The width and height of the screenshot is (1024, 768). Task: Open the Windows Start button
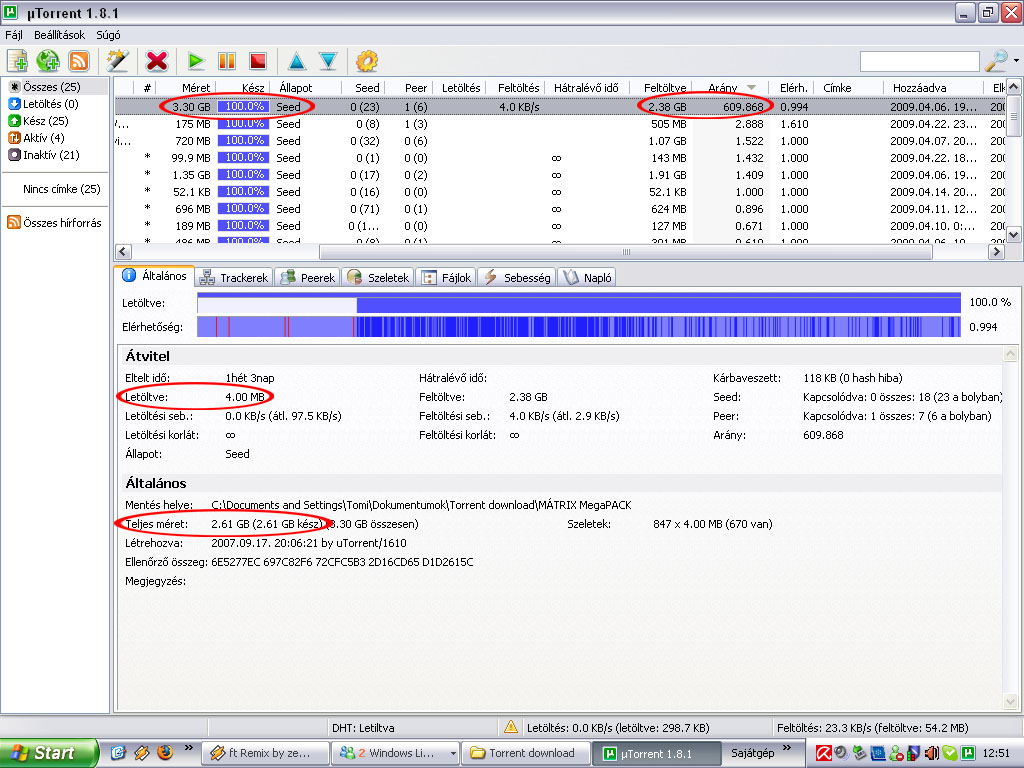pos(49,753)
